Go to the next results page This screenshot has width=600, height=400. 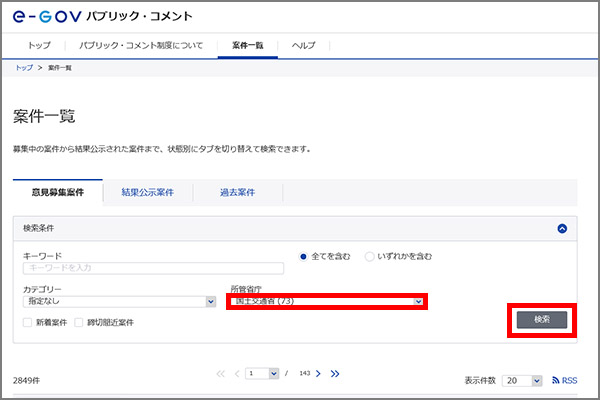(318, 373)
